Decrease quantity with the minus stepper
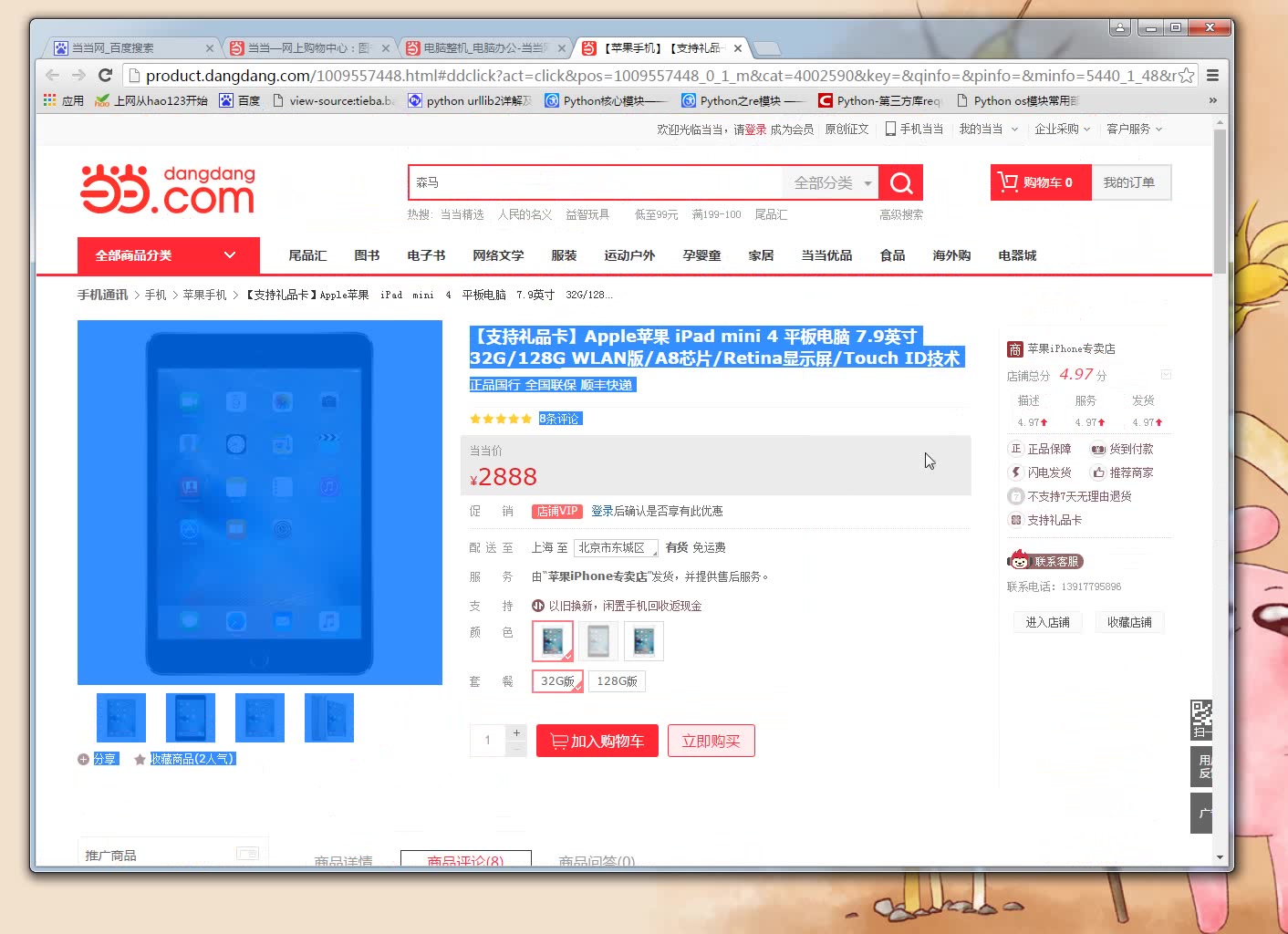Image resolution: width=1288 pixels, height=934 pixels. coord(516,749)
